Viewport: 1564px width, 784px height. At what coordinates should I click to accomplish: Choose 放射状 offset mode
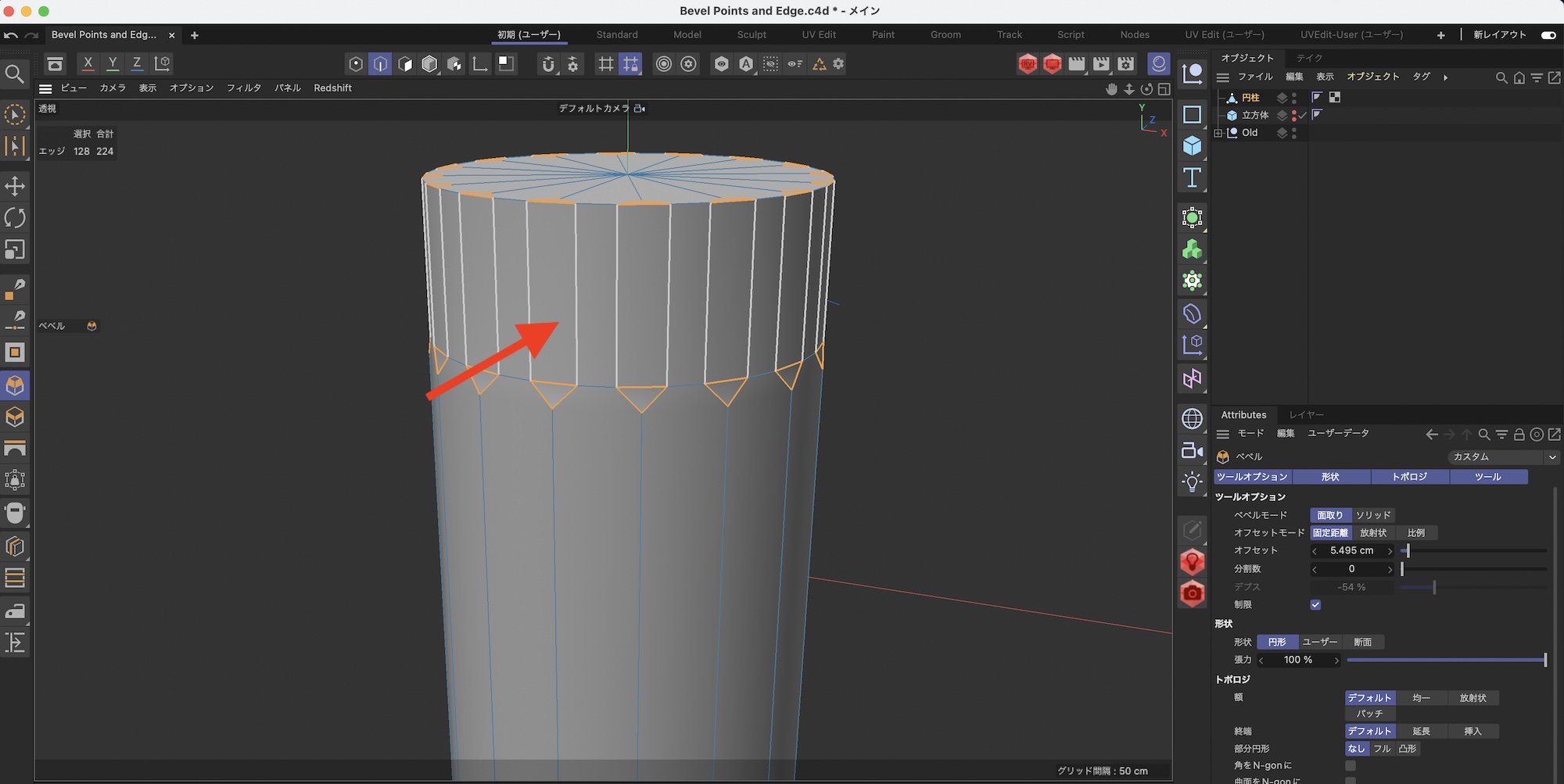click(1372, 533)
